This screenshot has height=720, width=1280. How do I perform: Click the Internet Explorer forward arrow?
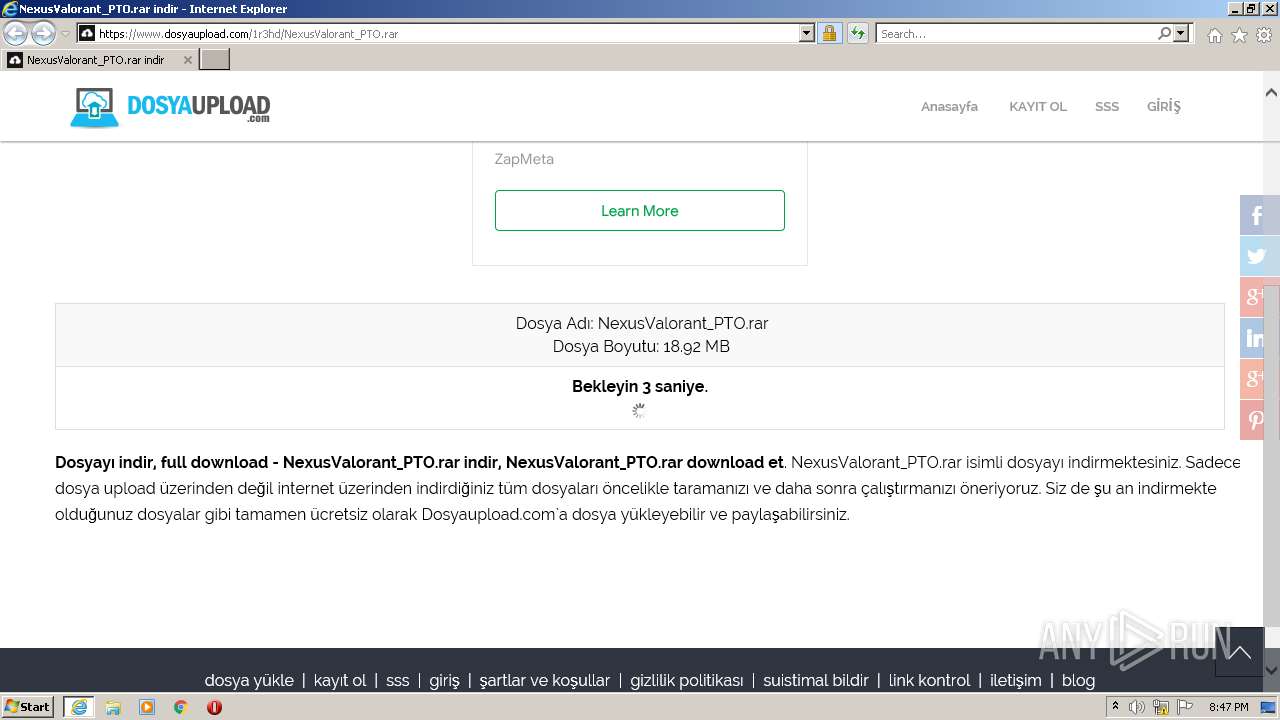click(x=43, y=33)
